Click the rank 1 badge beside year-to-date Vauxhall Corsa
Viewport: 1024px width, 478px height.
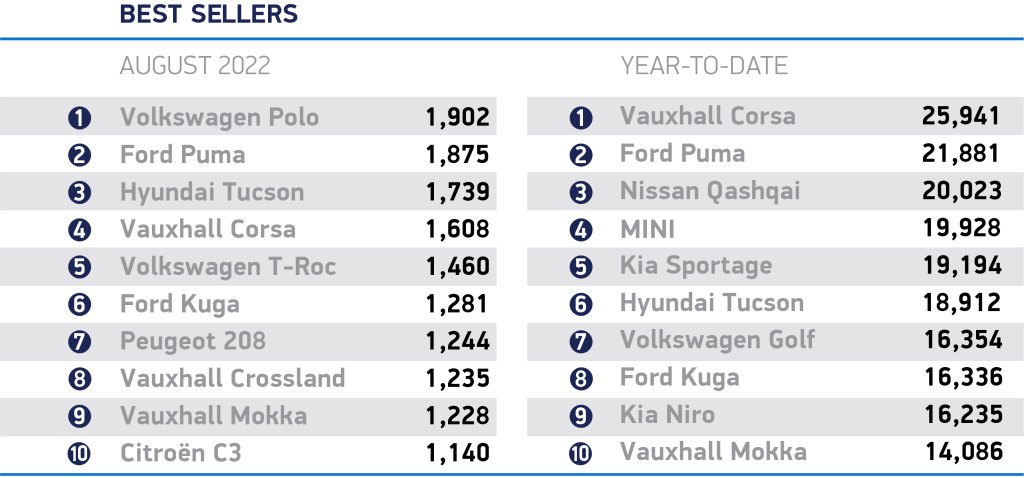pos(580,118)
